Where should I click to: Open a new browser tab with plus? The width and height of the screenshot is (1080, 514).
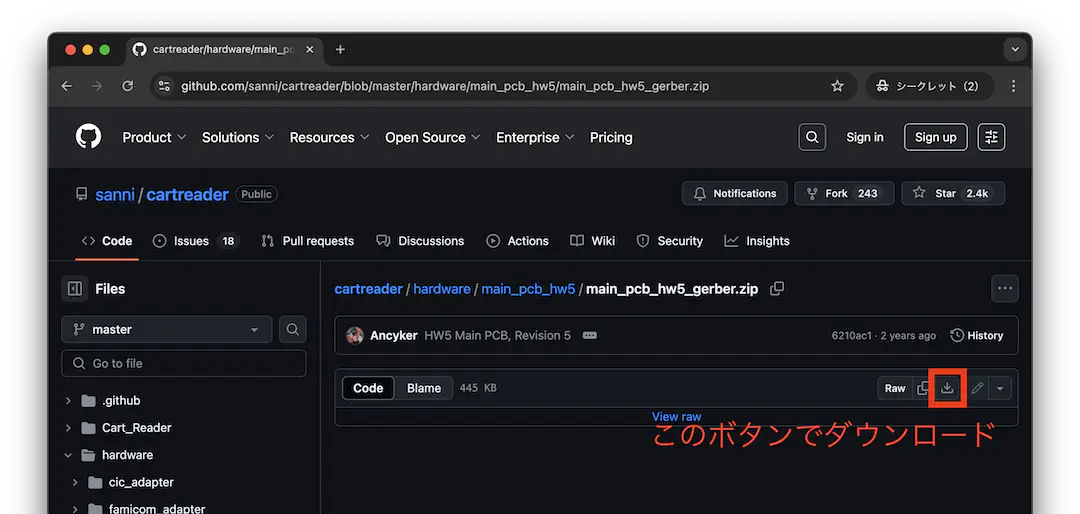(340, 50)
